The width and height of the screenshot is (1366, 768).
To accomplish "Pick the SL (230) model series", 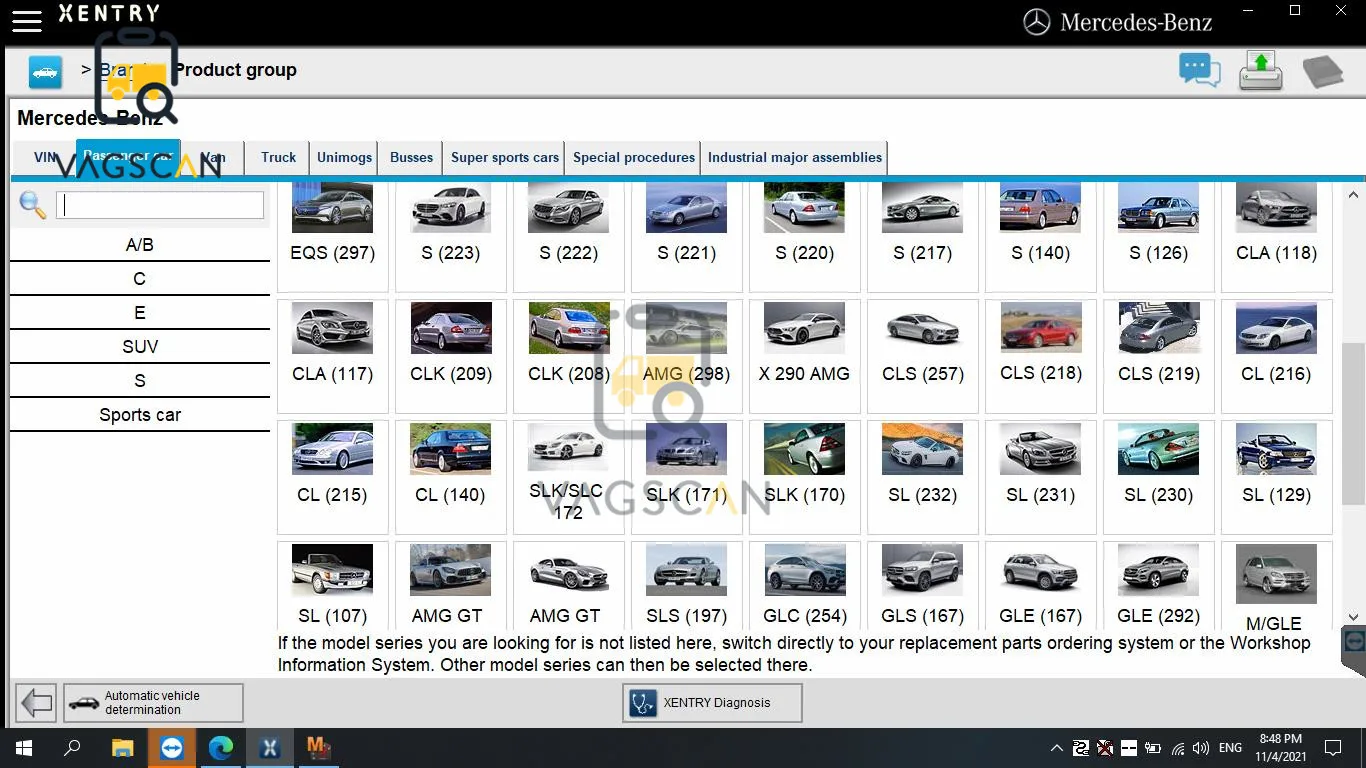I will [1159, 477].
